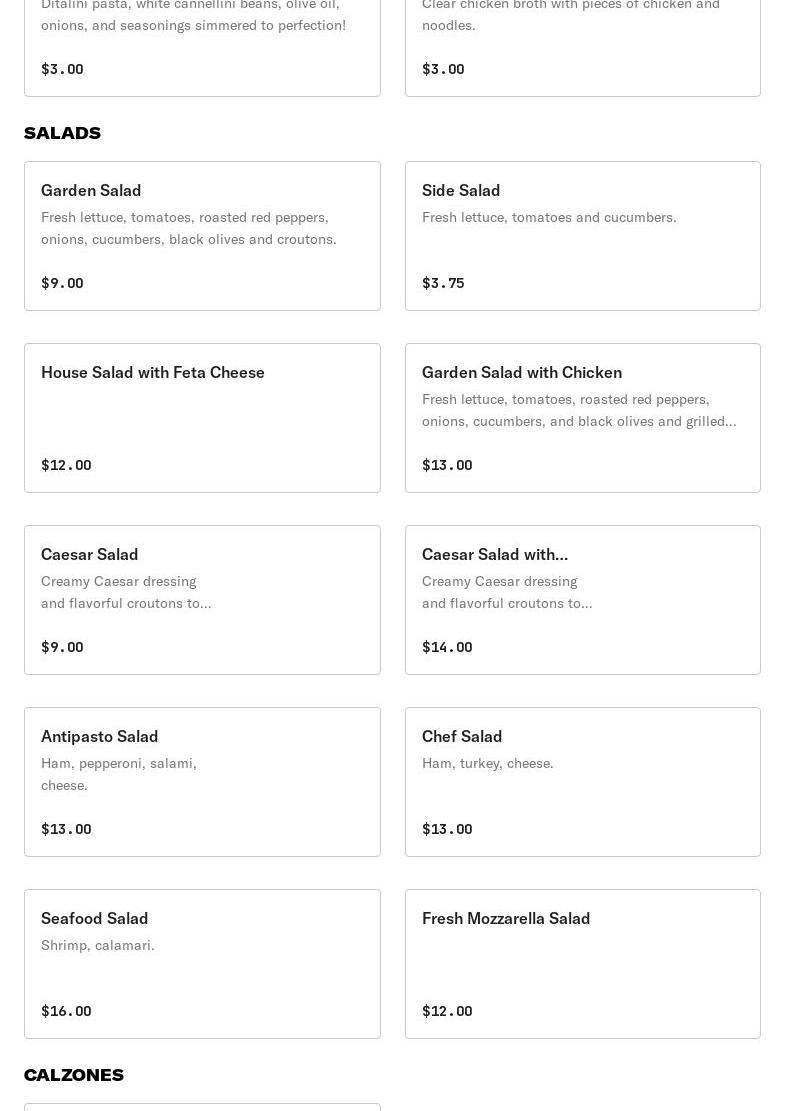Click the "Ham, turkey, cheese." description
This screenshot has width=785, height=1111.
(x=487, y=763)
